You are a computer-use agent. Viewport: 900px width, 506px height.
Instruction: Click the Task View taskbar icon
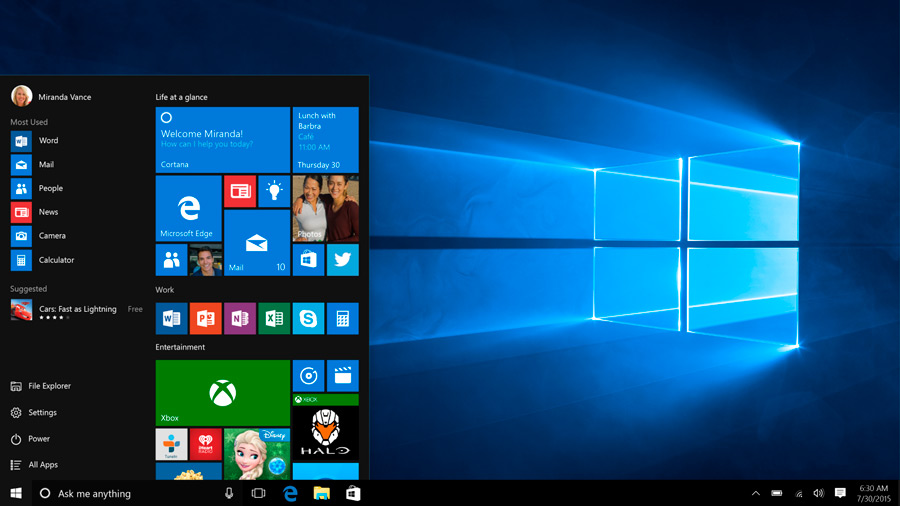tap(258, 494)
